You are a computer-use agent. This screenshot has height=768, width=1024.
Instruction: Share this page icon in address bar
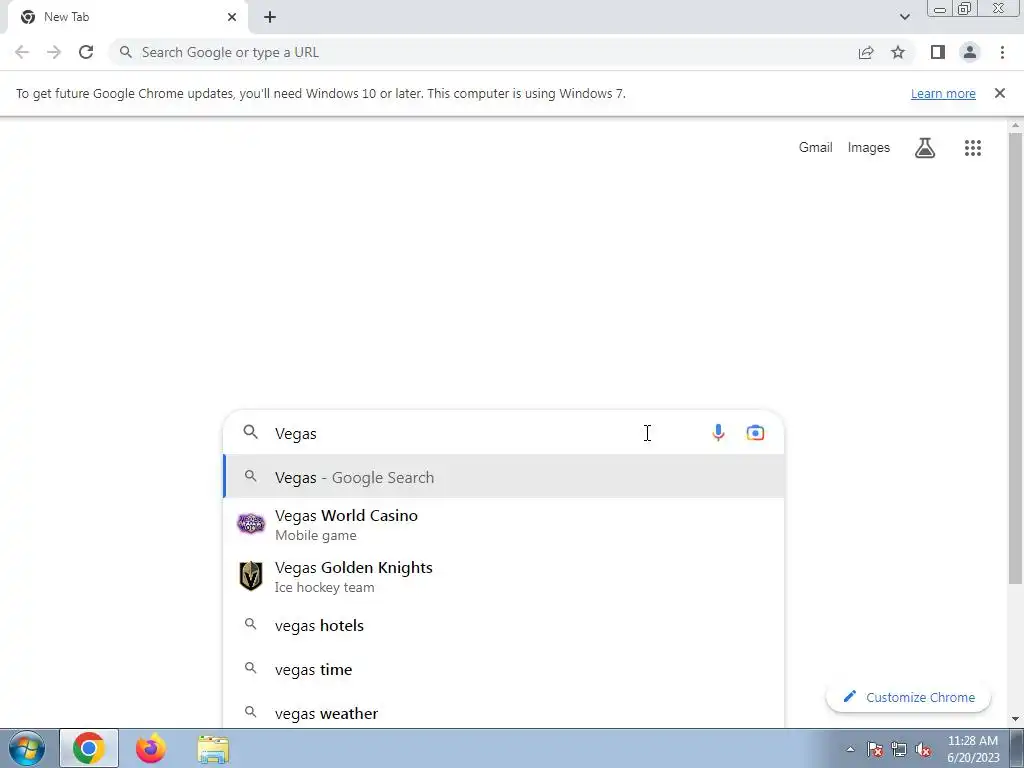tap(866, 52)
